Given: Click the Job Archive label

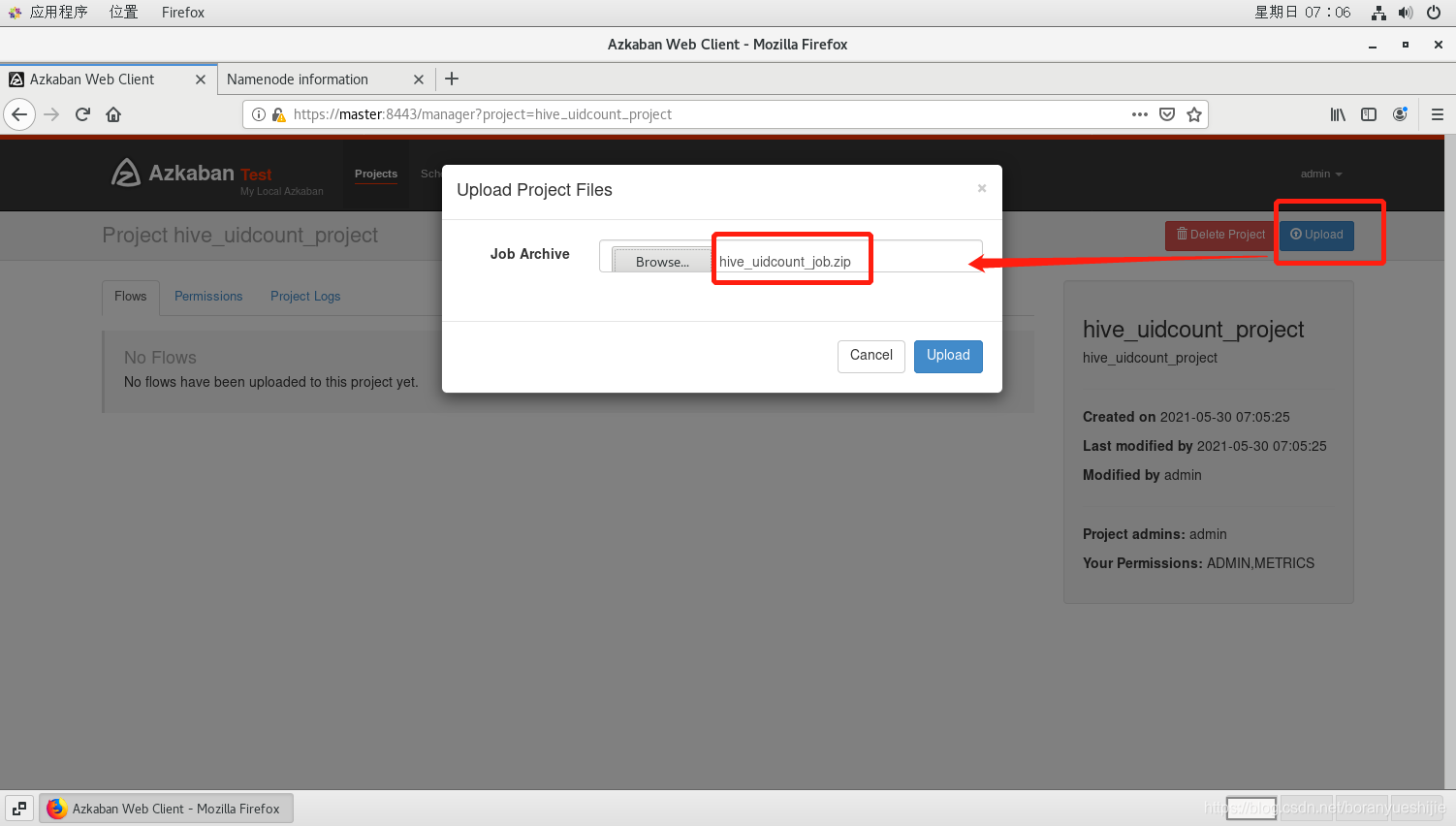Looking at the screenshot, I should (x=530, y=254).
